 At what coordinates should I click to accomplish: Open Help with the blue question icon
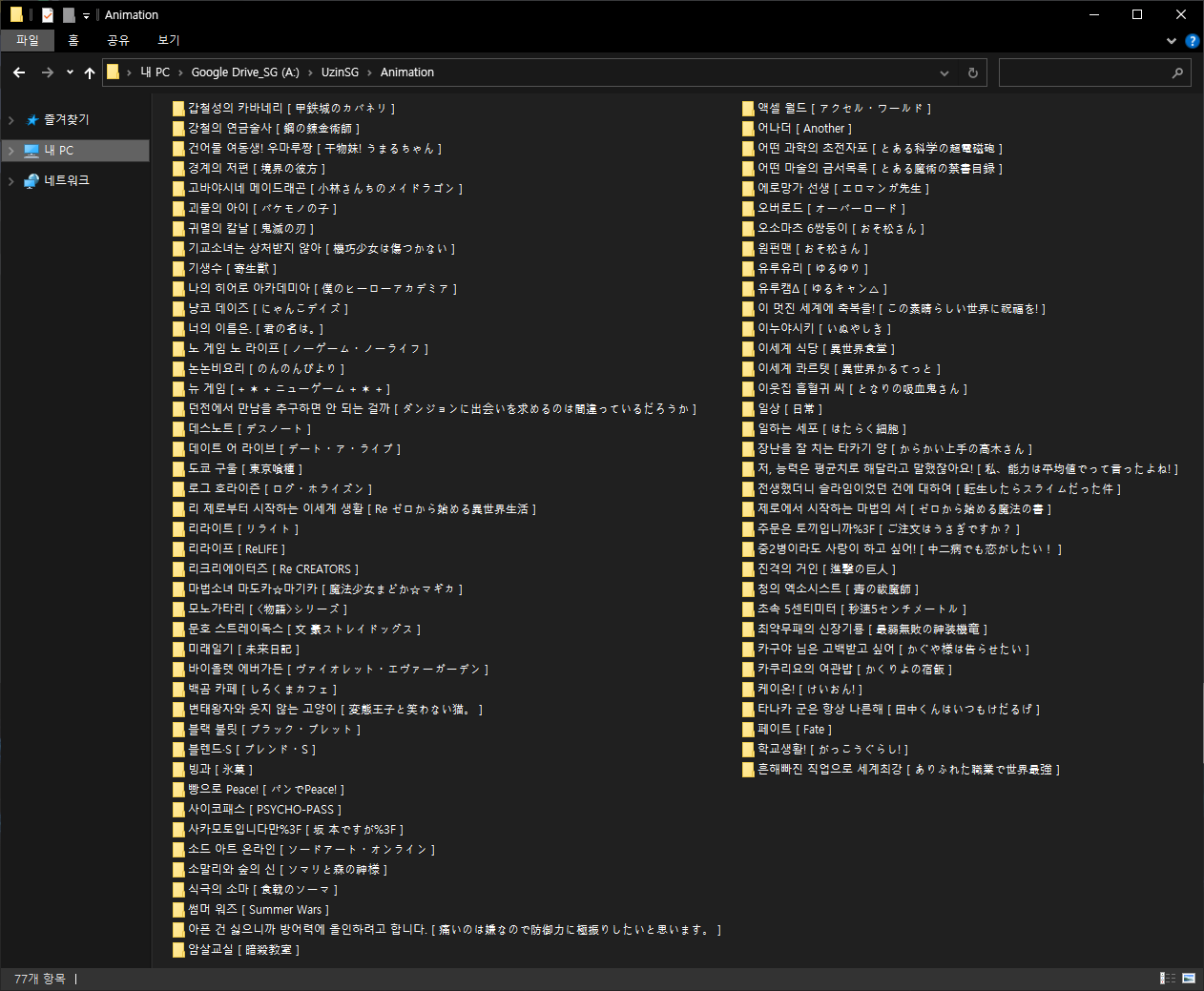click(x=1192, y=41)
